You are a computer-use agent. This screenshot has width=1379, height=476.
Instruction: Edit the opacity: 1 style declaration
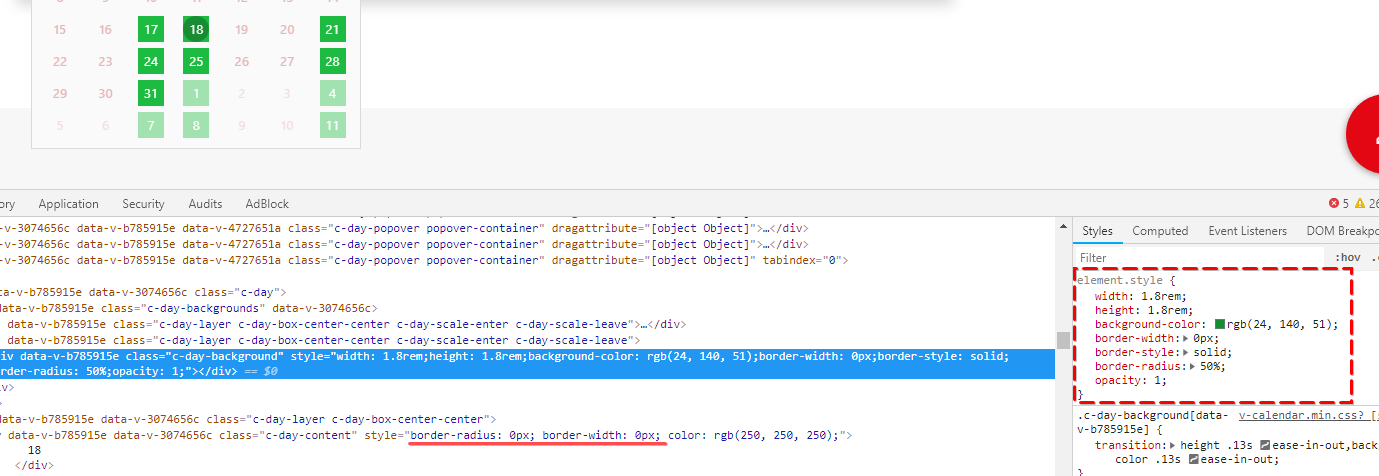tap(1131, 380)
